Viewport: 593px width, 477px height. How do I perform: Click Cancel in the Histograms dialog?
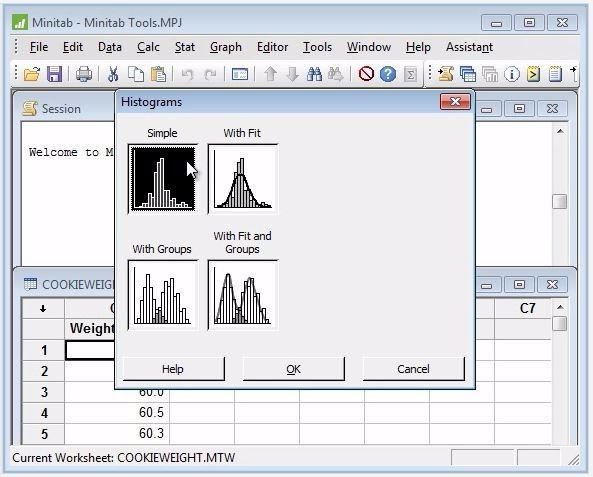pos(413,369)
